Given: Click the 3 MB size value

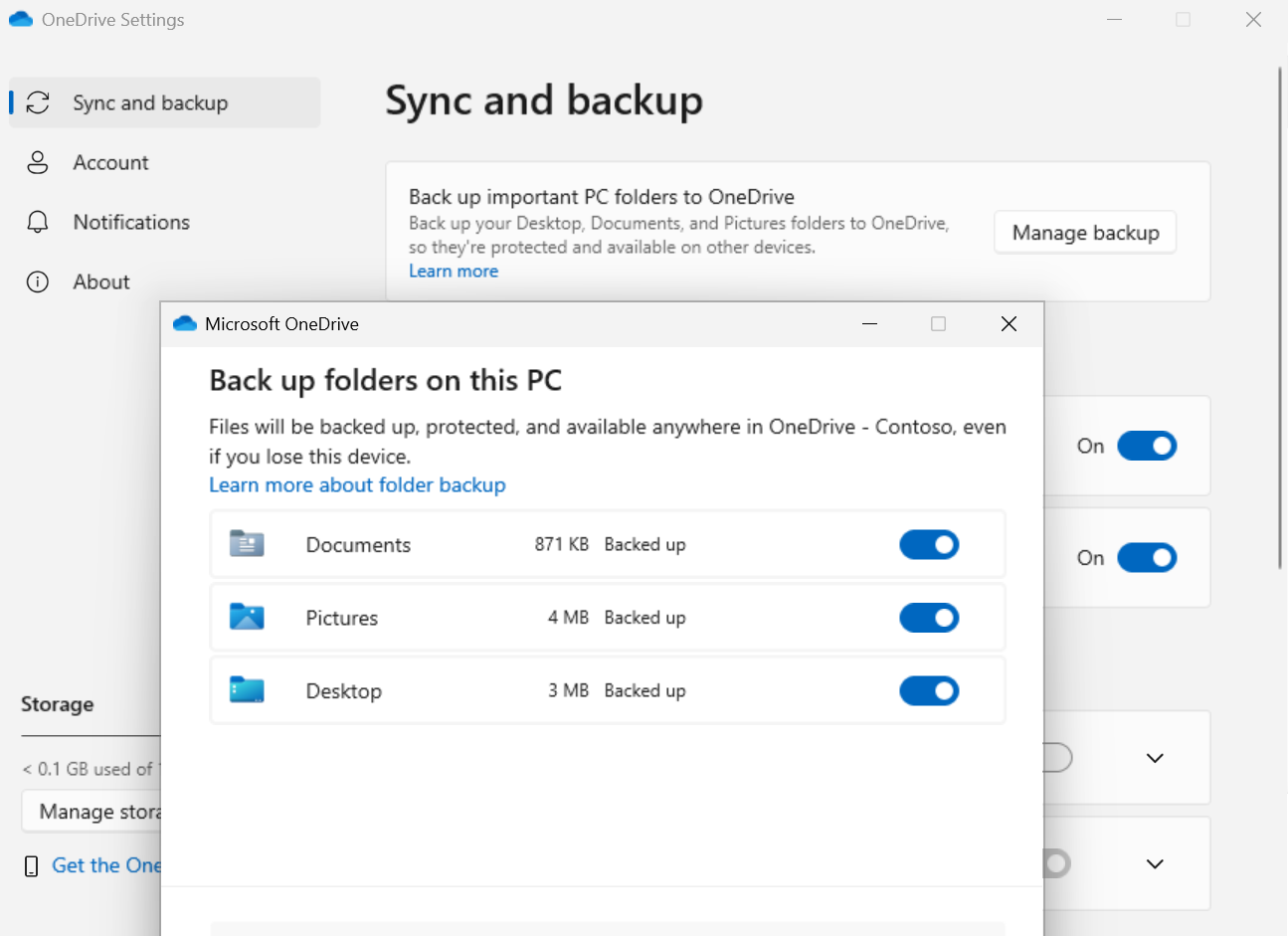Looking at the screenshot, I should click(568, 689).
